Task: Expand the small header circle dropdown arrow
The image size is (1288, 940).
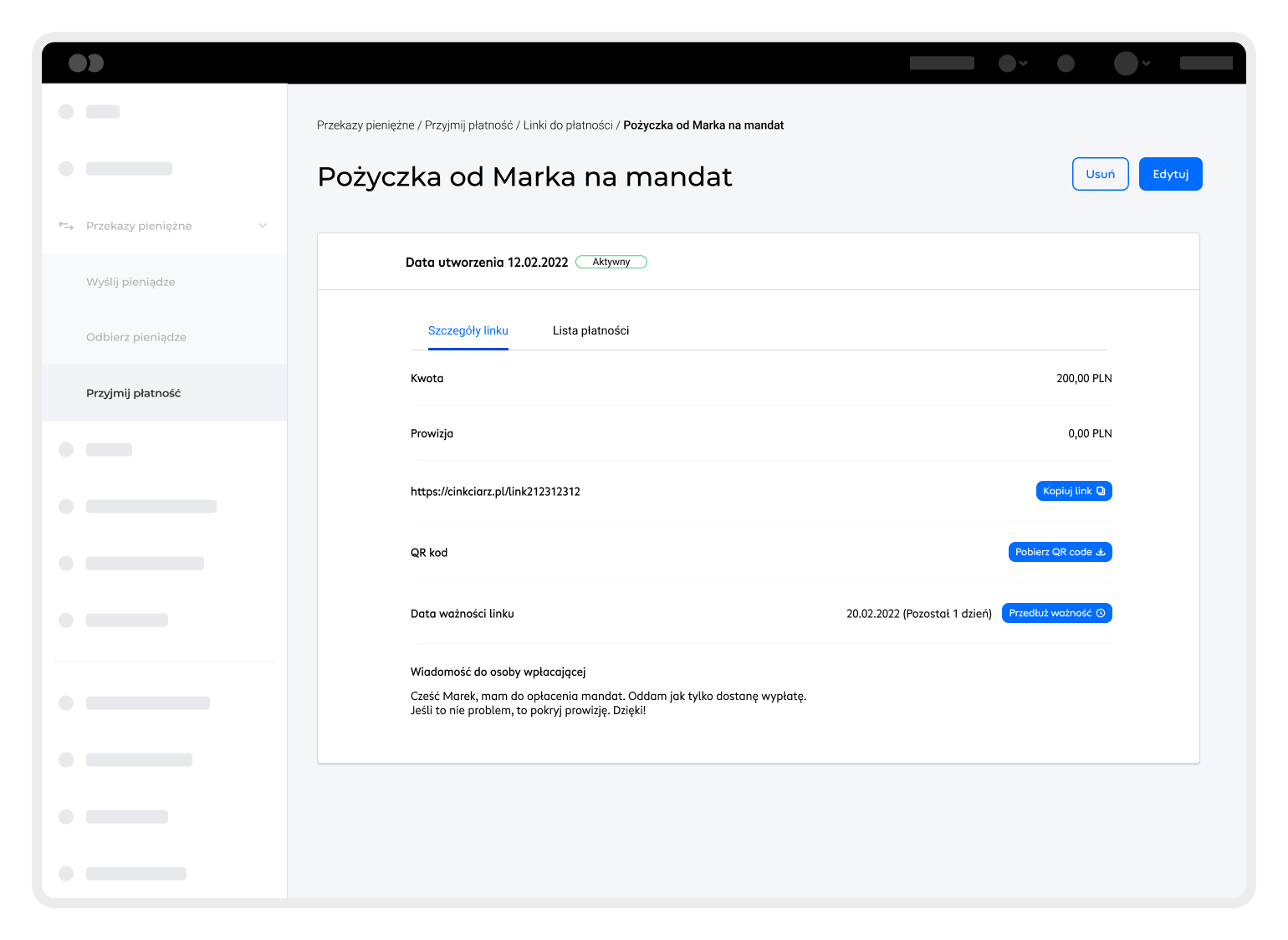Action: point(1024,64)
